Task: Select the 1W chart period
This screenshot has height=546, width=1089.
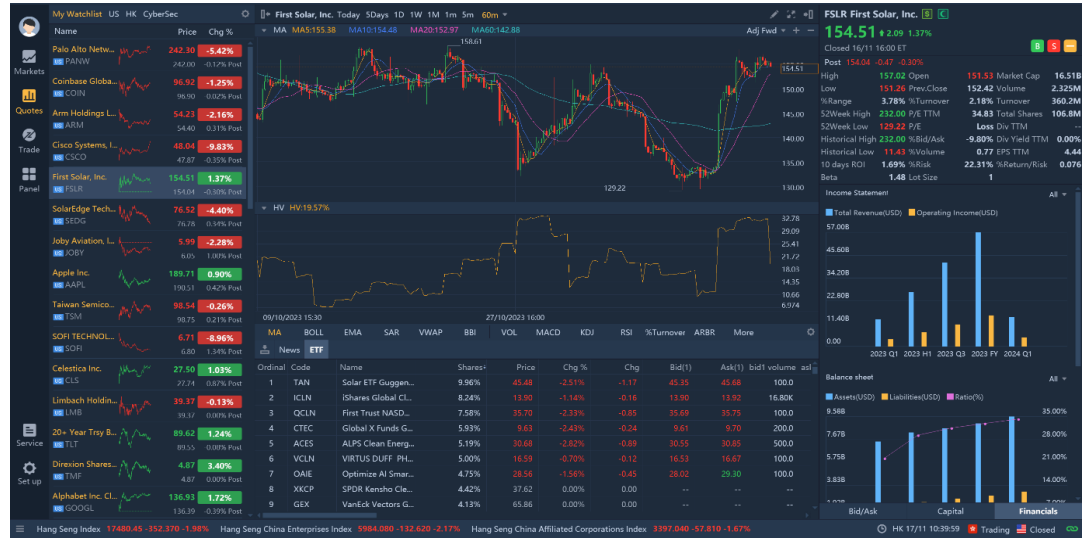Action: point(415,15)
